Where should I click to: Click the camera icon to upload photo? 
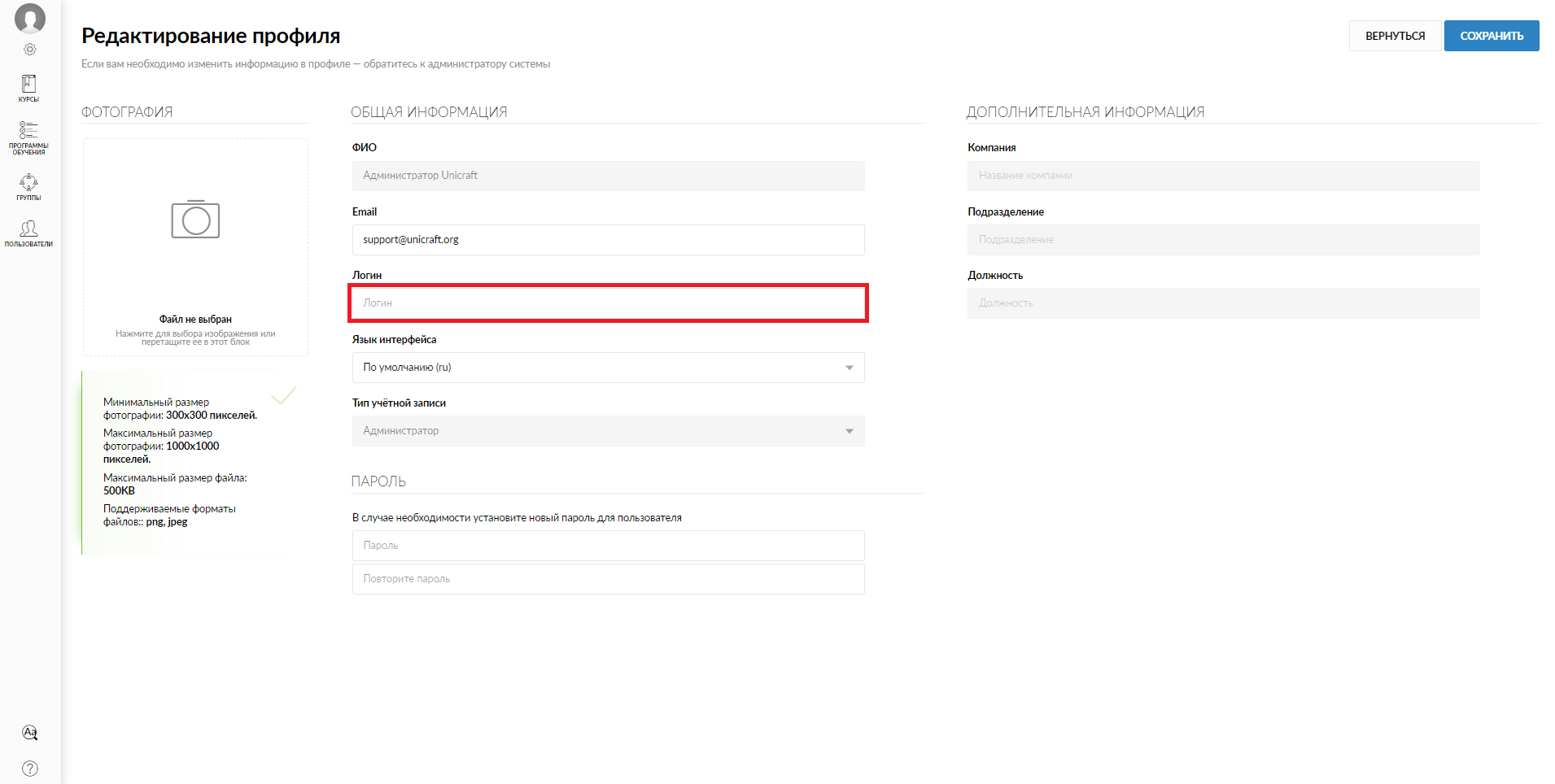(195, 220)
